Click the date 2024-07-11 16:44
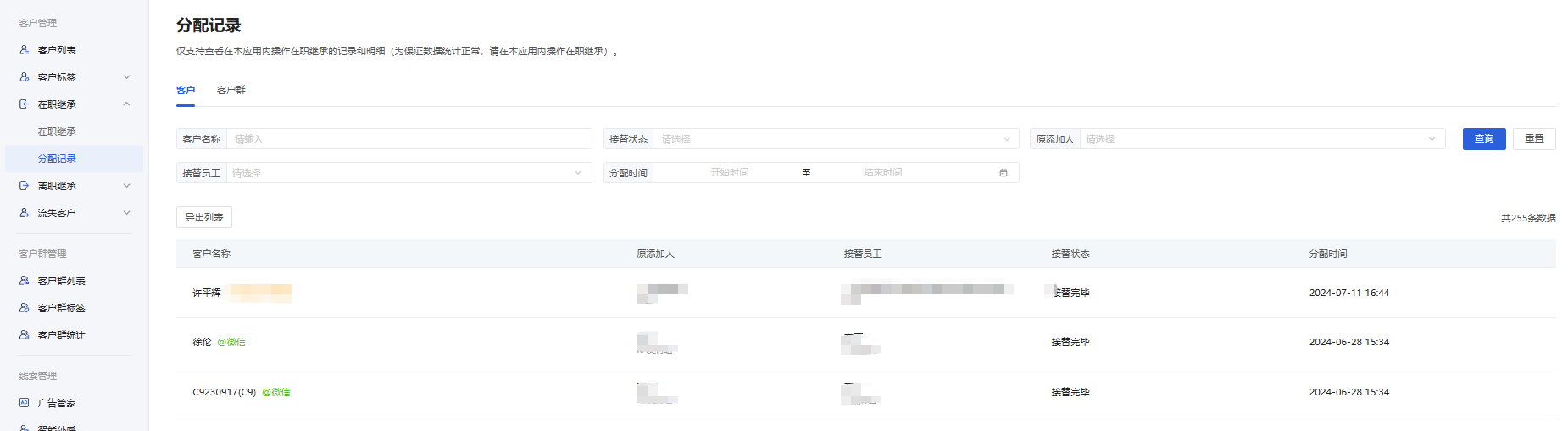Viewport: 1568px width, 431px height. click(1349, 293)
